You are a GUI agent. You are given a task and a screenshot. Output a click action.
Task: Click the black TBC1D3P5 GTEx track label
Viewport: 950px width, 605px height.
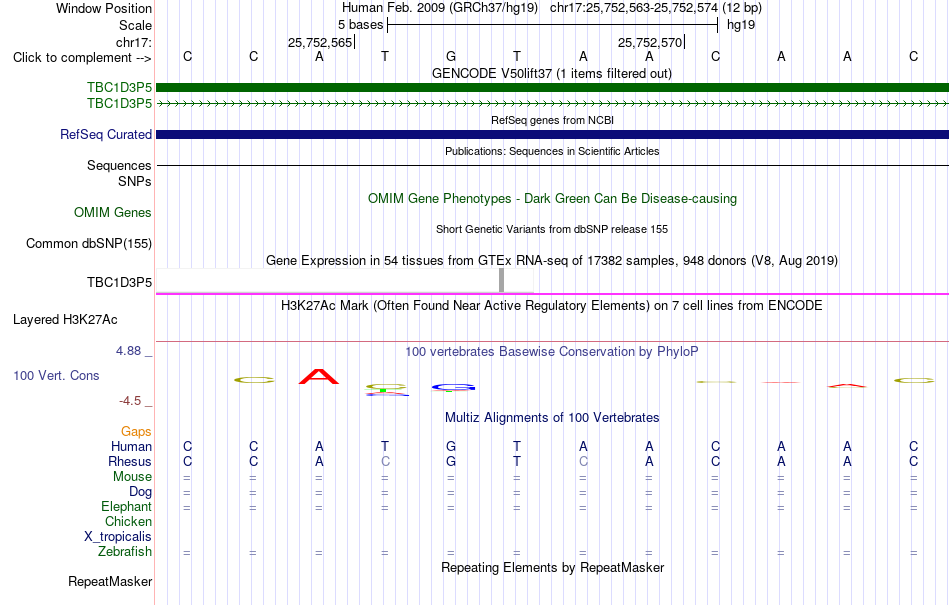coord(119,282)
